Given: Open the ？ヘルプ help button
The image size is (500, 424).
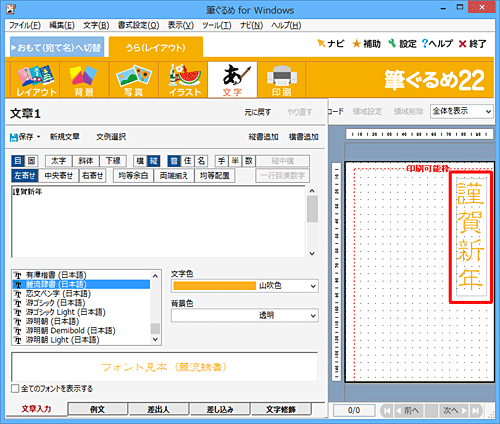Looking at the screenshot, I should (x=437, y=44).
